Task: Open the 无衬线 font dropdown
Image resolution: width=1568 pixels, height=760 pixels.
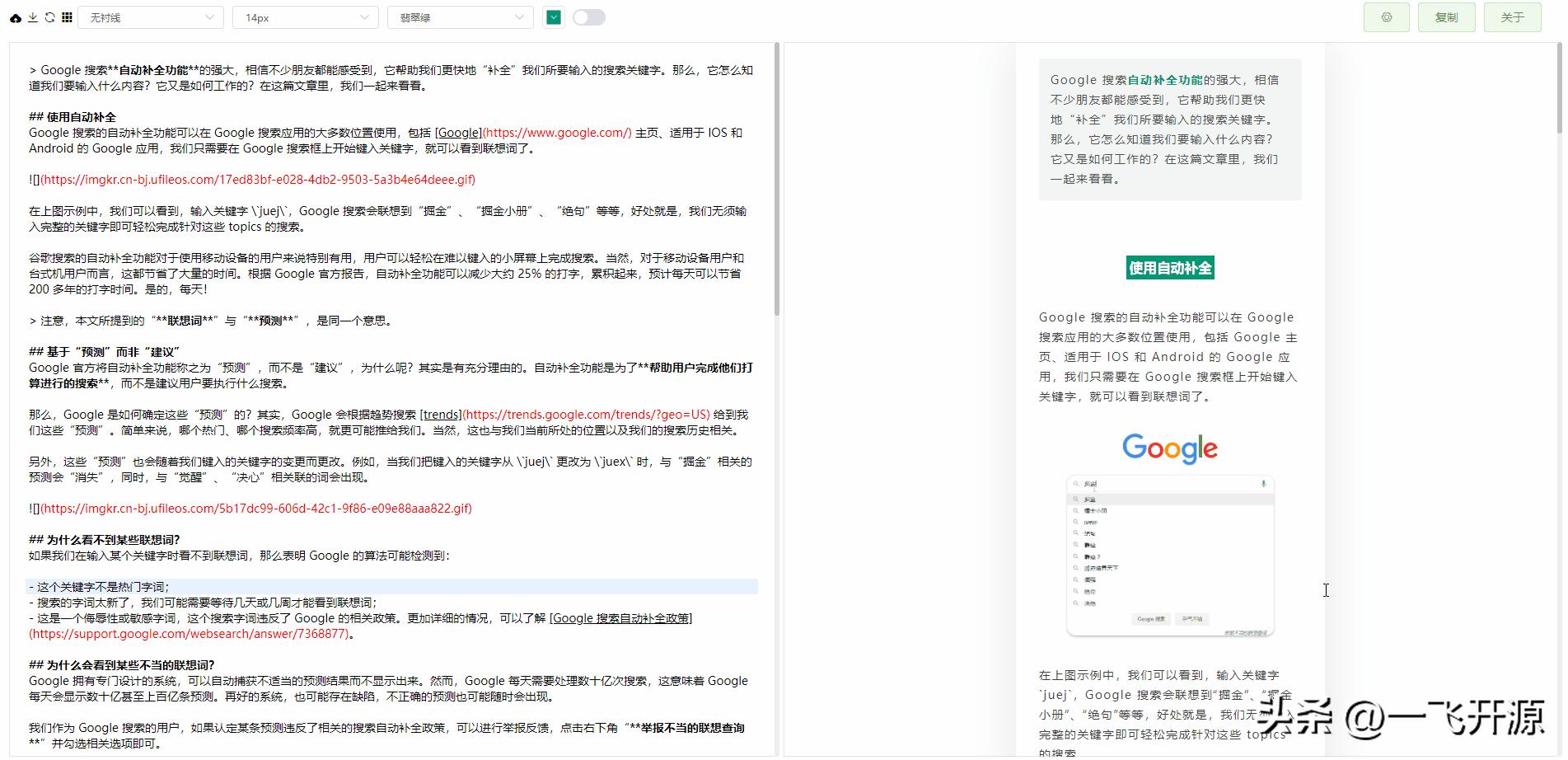Action: 151,16
